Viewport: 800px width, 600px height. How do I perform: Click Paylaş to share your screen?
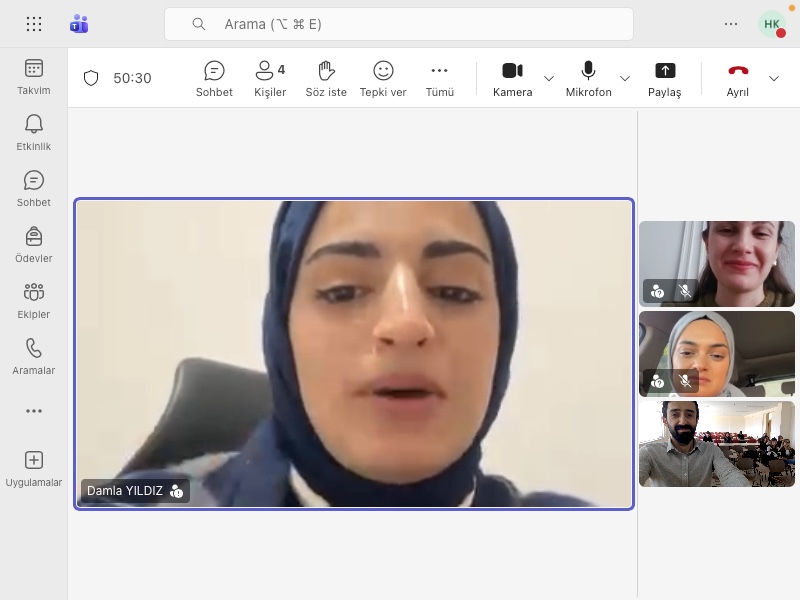click(664, 78)
